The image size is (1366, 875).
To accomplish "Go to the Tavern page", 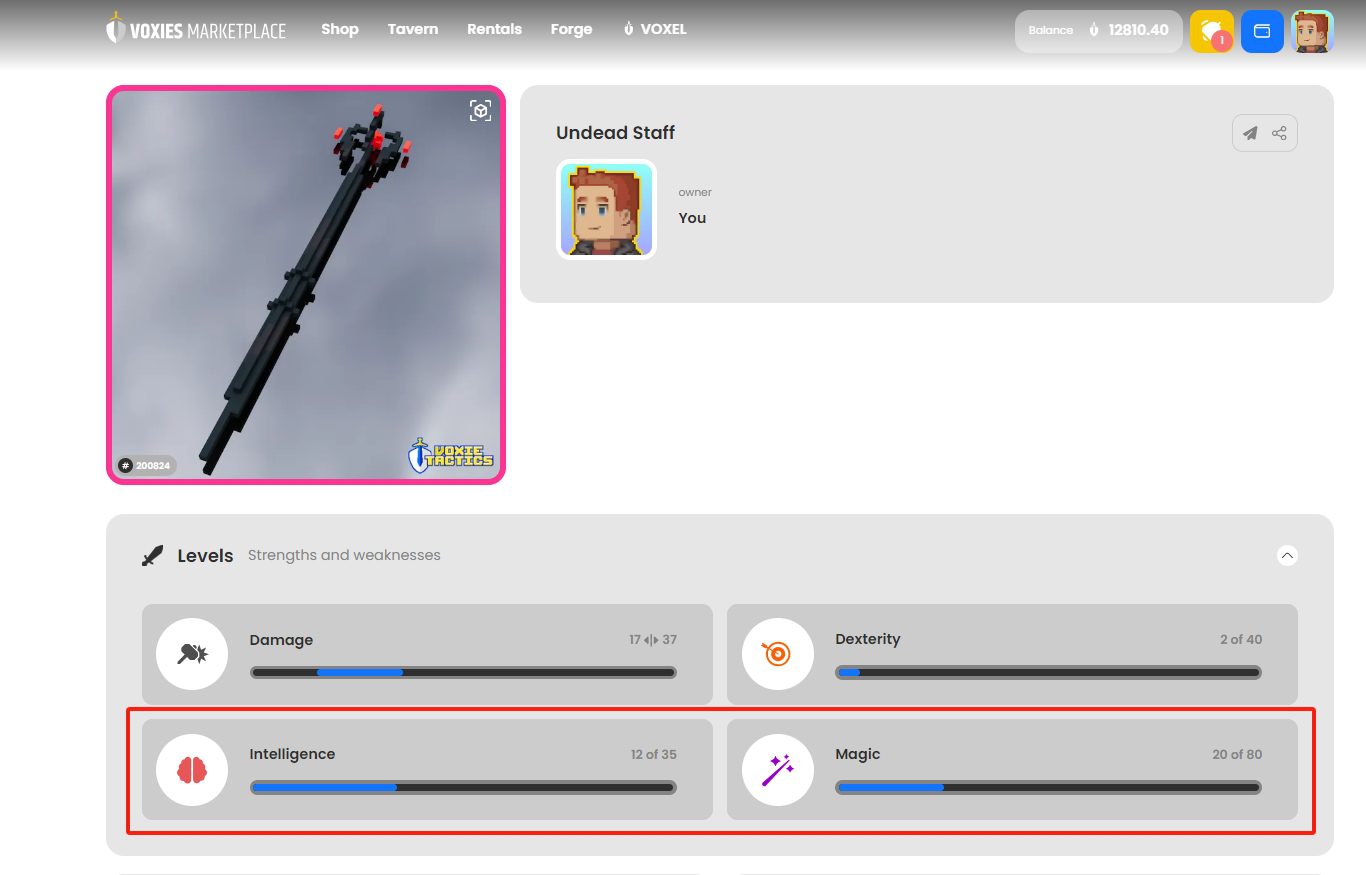I will [x=413, y=29].
